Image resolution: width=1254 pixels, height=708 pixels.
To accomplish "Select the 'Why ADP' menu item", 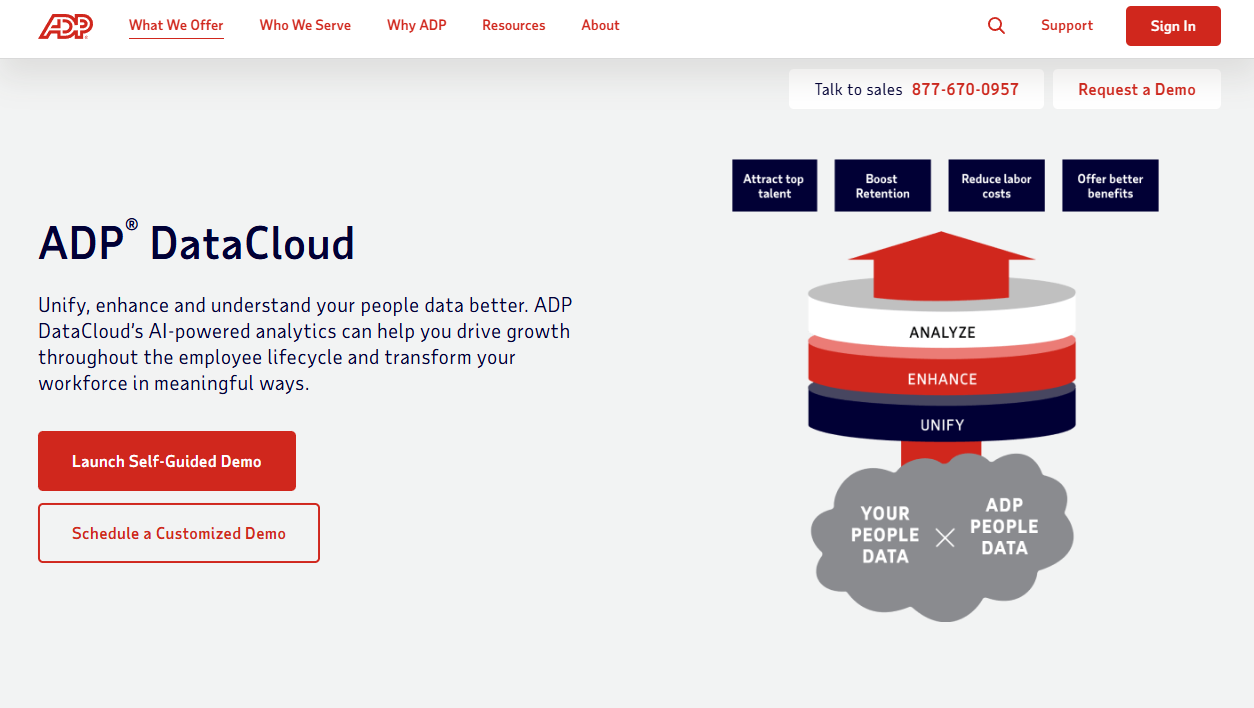I will (x=416, y=25).
